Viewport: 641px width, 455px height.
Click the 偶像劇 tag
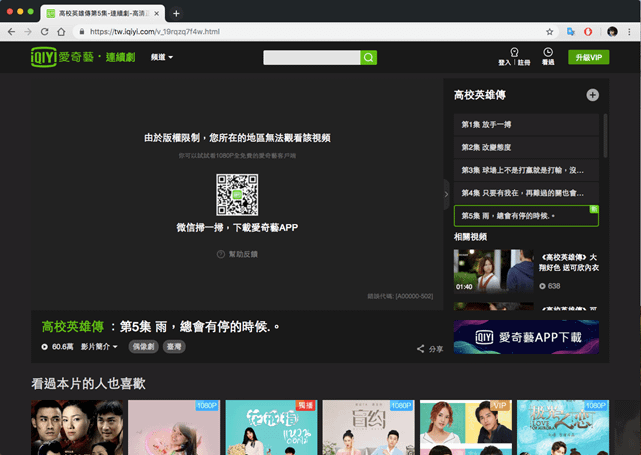pyautogui.click(x=143, y=347)
